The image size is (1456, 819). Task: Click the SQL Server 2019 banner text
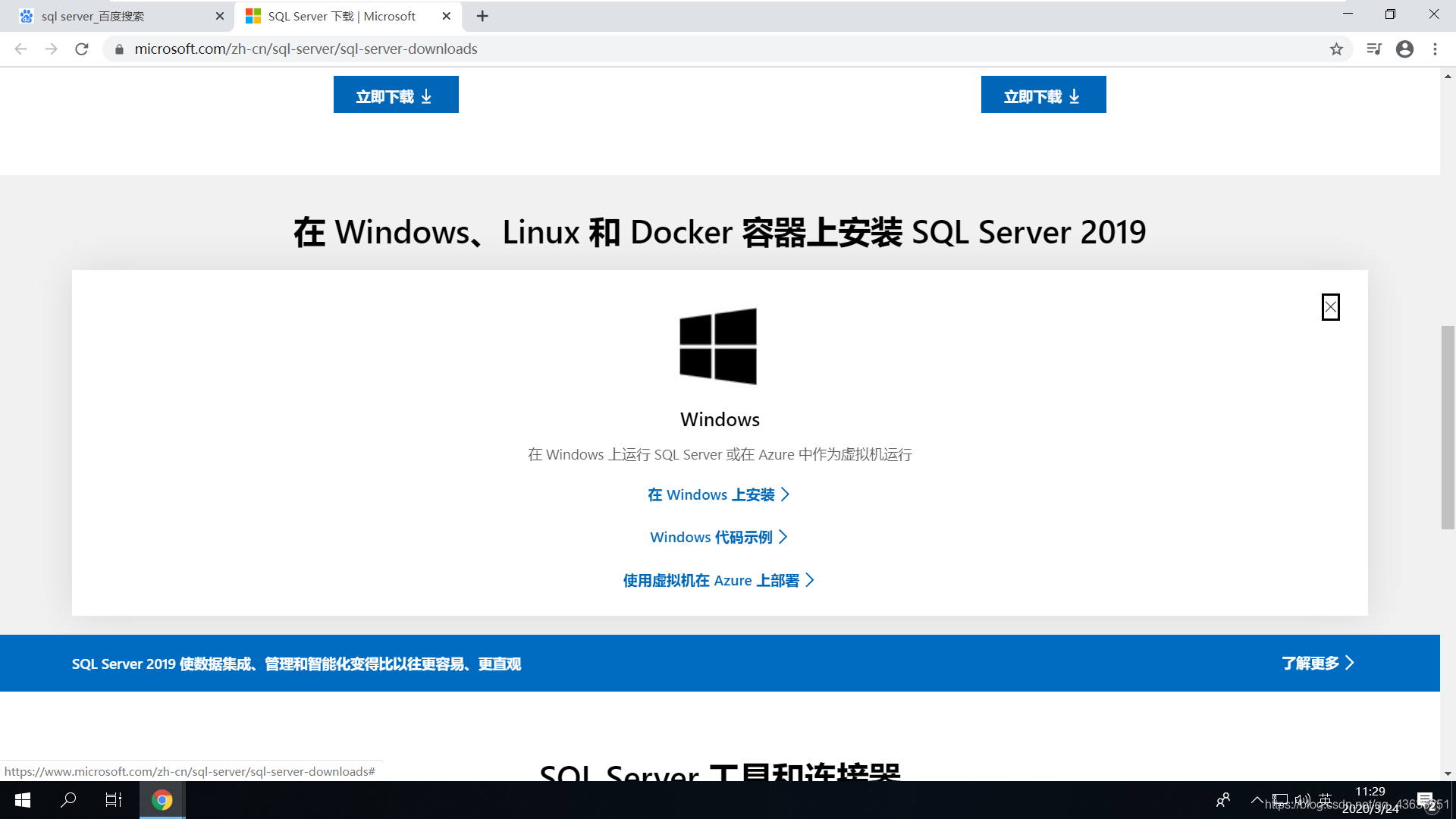[297, 664]
